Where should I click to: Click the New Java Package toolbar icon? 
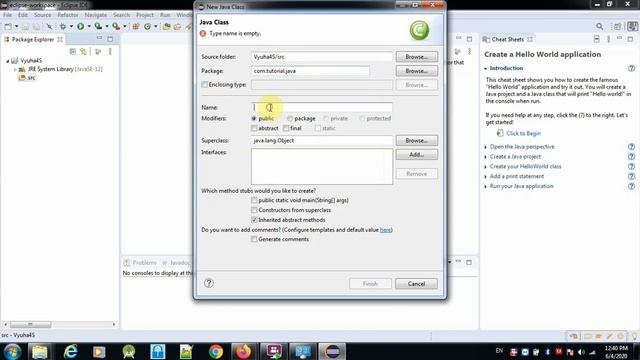(136, 27)
